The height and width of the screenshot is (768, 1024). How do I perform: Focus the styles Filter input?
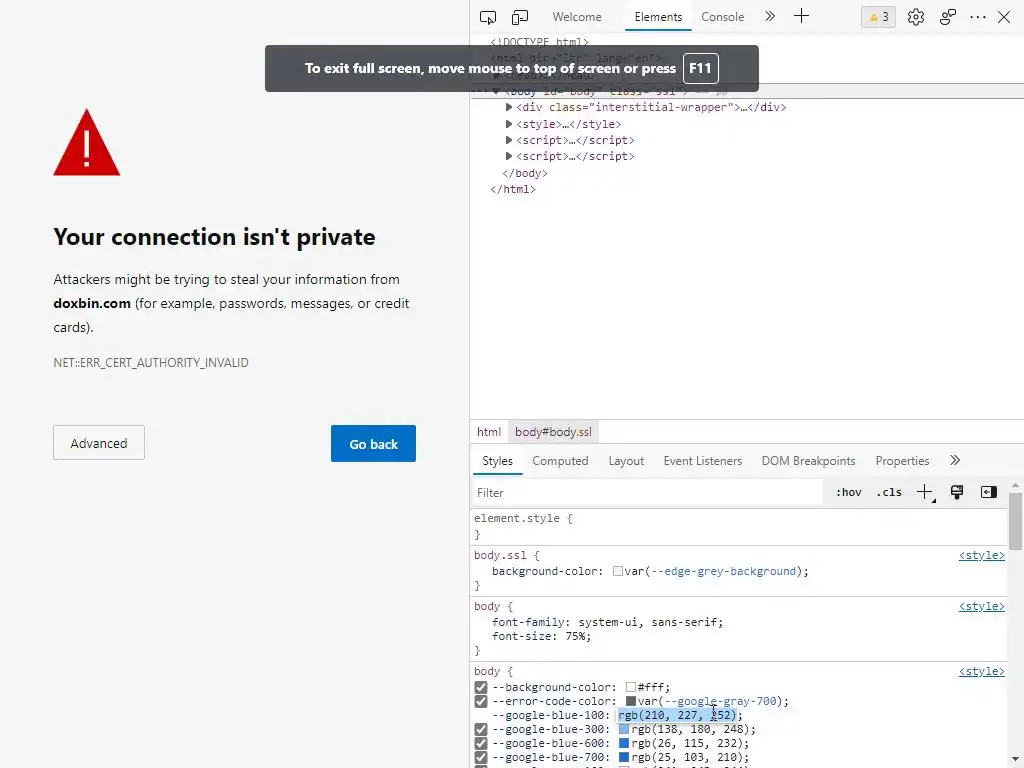click(647, 492)
